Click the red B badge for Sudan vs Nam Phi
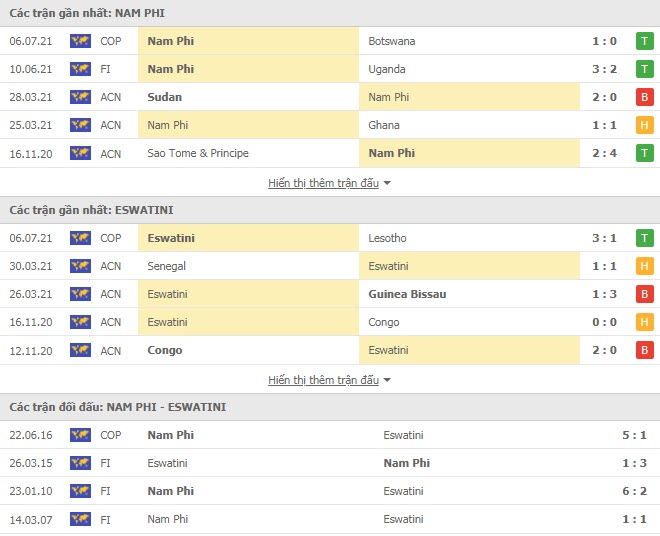Viewport: 660px width, 536px height. click(x=644, y=97)
